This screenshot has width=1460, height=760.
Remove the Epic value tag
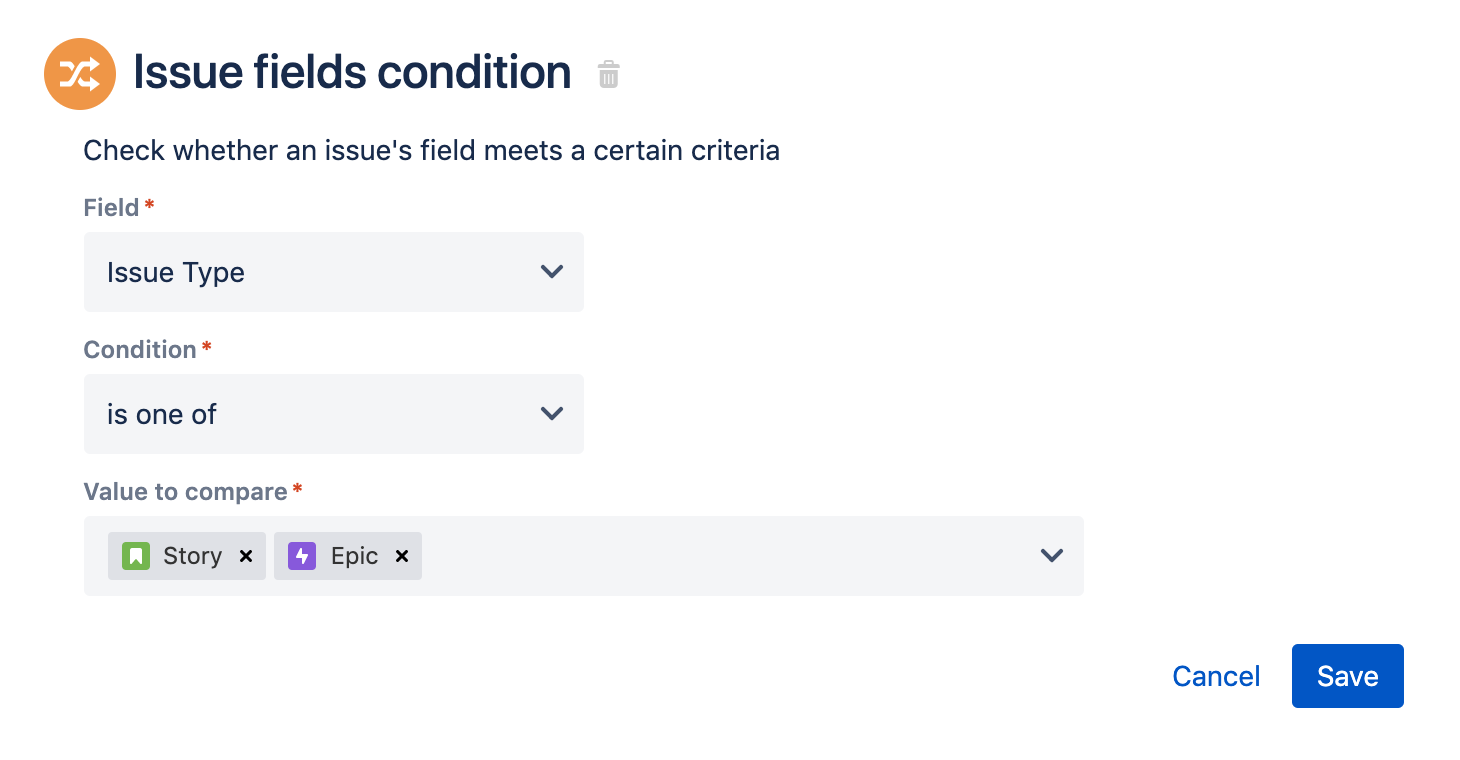pos(402,556)
